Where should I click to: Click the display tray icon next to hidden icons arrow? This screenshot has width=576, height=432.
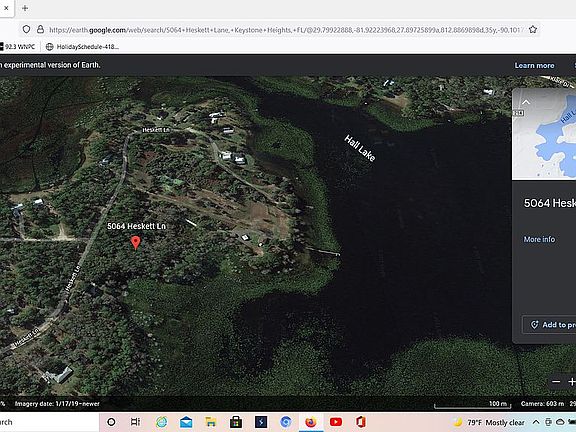(x=548, y=422)
